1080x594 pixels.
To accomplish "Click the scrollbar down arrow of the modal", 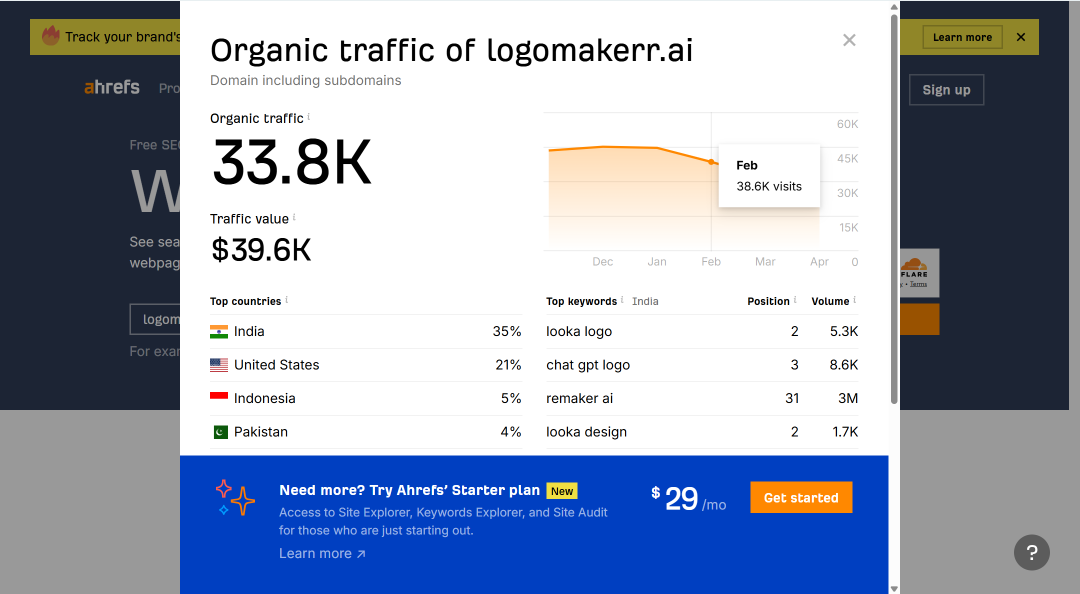I will pos(894,588).
